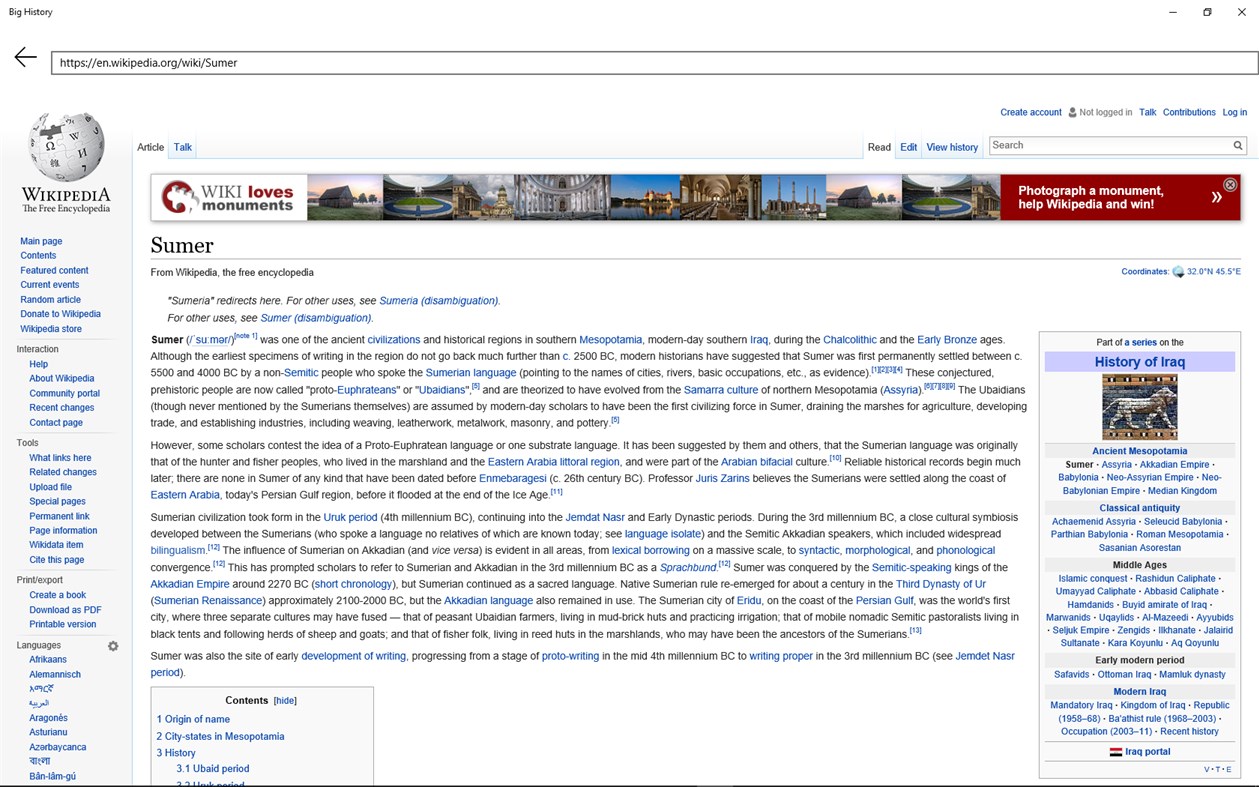The width and height of the screenshot is (1259, 787).
Task: Open Sumeria (disambiguation) link
Action: (438, 301)
